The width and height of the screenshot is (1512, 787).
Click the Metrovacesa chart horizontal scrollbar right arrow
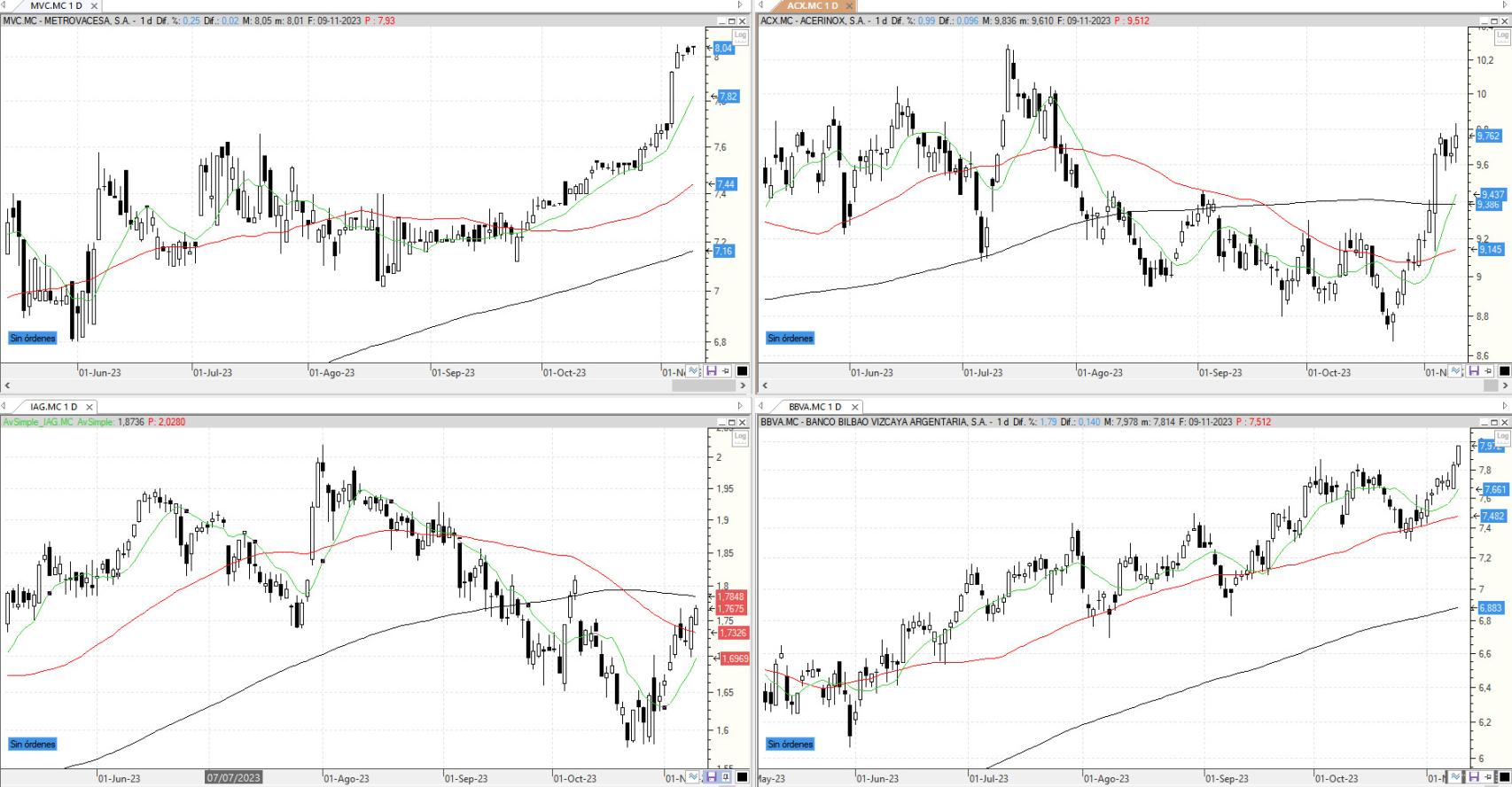[743, 386]
